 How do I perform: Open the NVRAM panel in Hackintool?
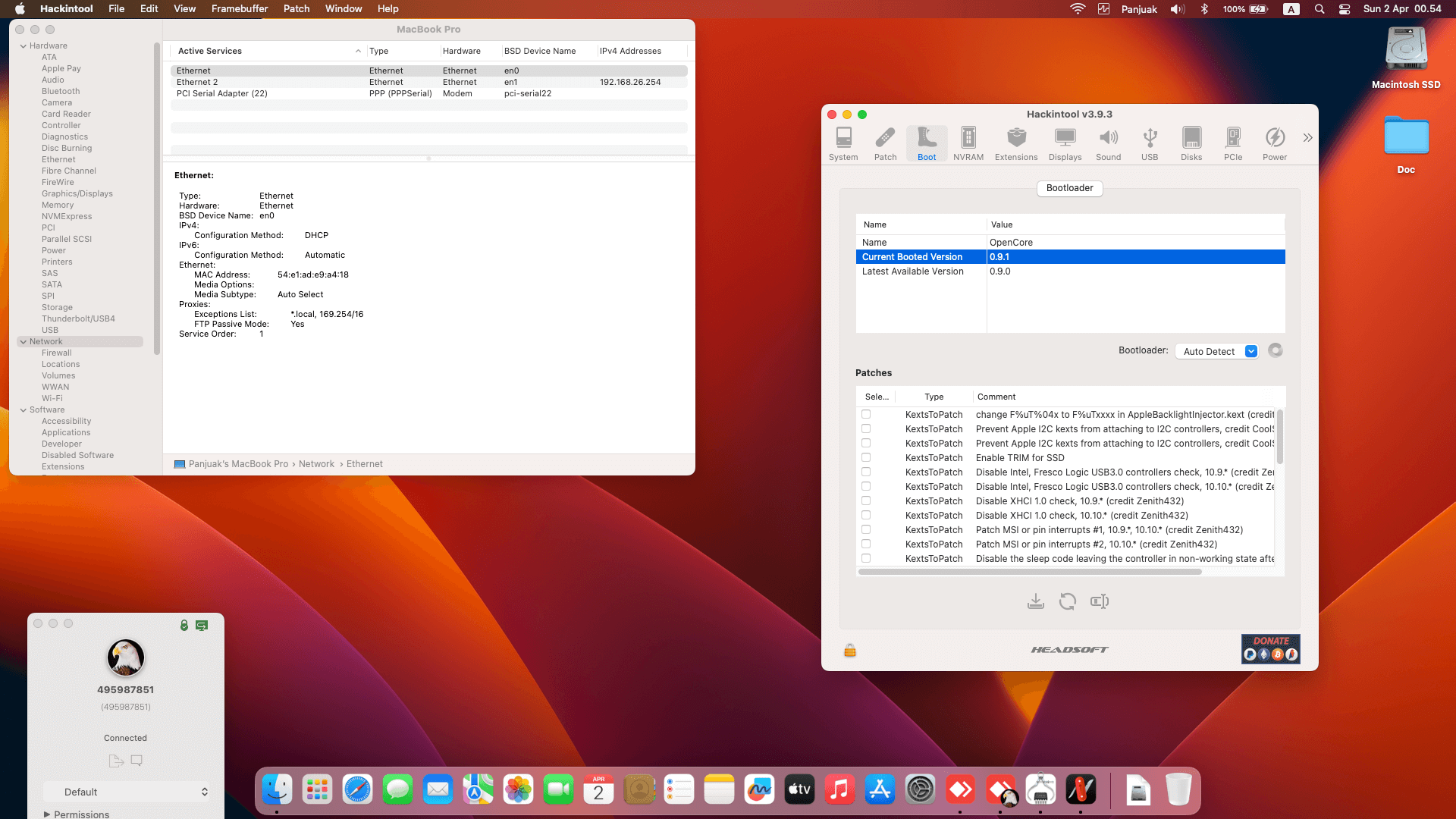(968, 143)
